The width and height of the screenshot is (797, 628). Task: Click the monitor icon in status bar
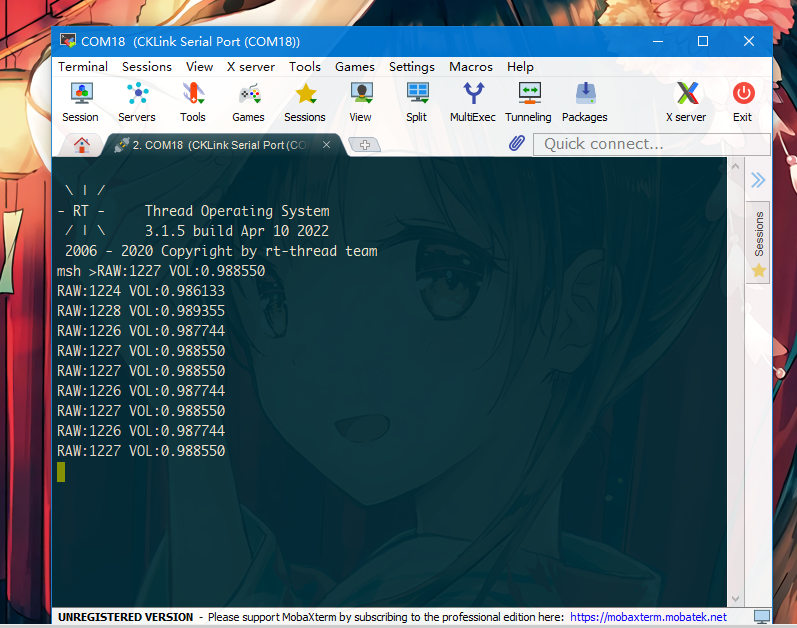click(x=761, y=617)
